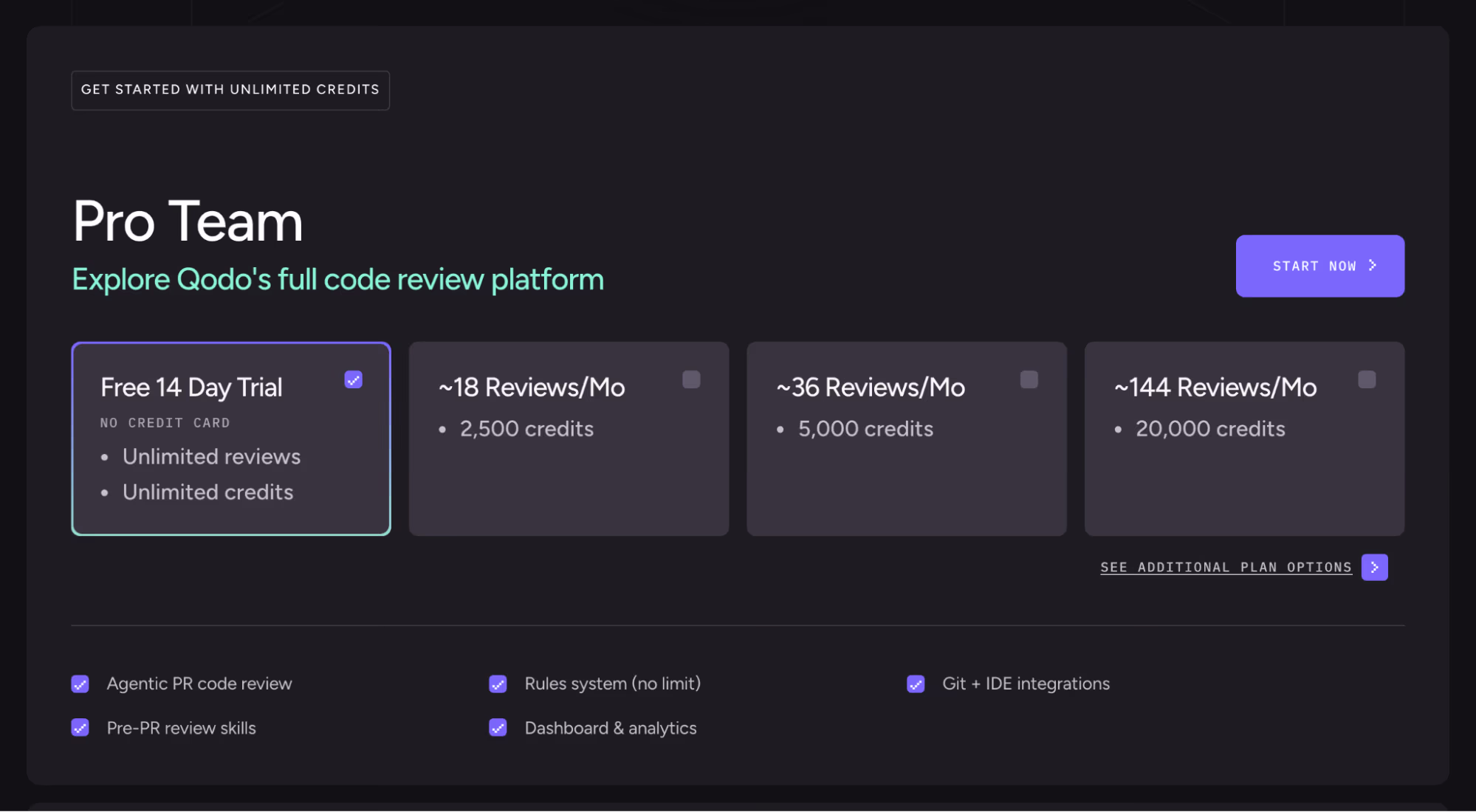The image size is (1476, 812).
Task: Click the Get Started With Unlimited Credits badge
Action: (x=230, y=90)
